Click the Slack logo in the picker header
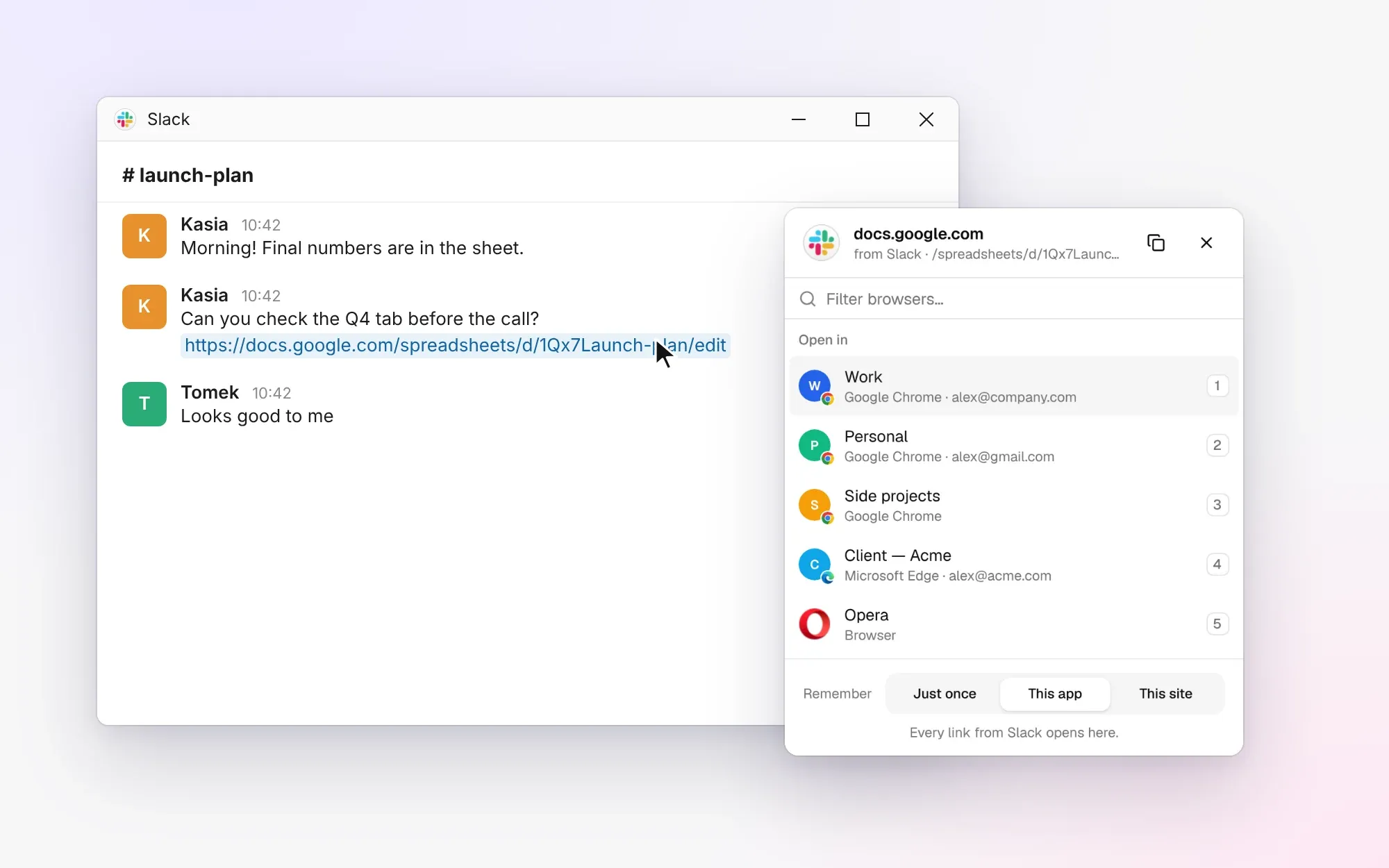 click(x=822, y=243)
